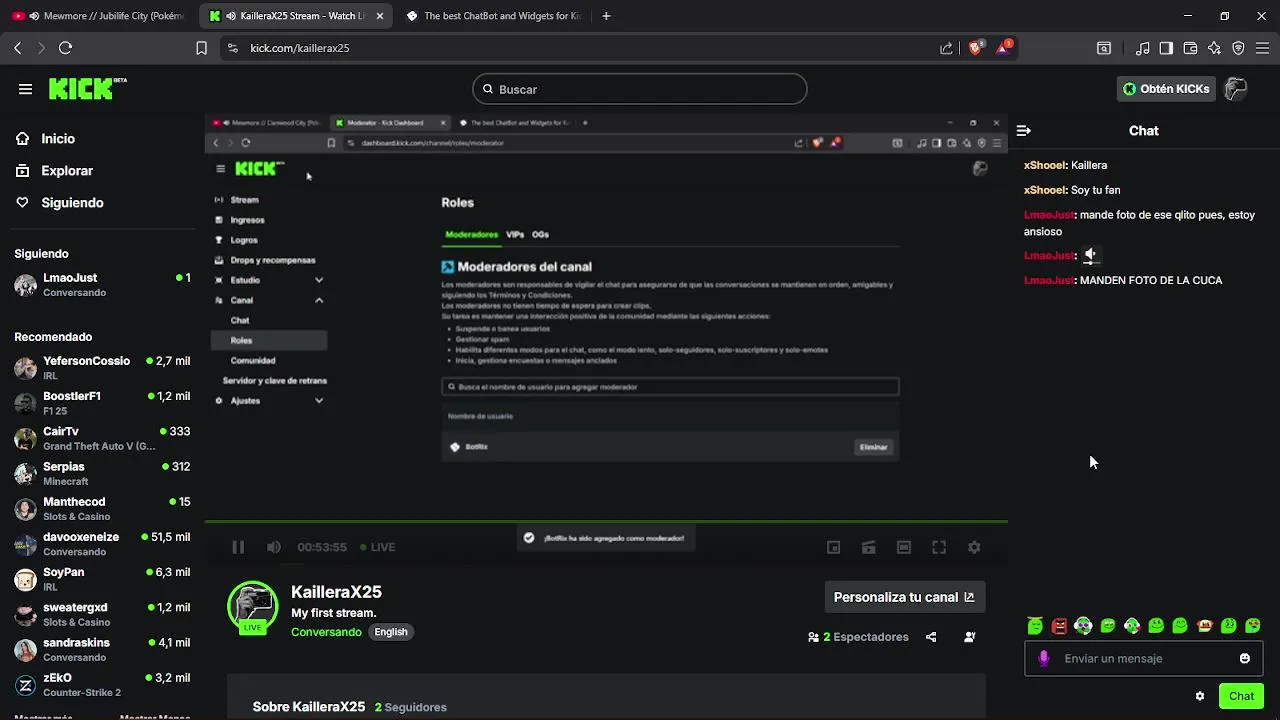Mute the KailleraX25 Stream browser tab audio
This screenshot has height=720, width=1280.
coord(231,16)
